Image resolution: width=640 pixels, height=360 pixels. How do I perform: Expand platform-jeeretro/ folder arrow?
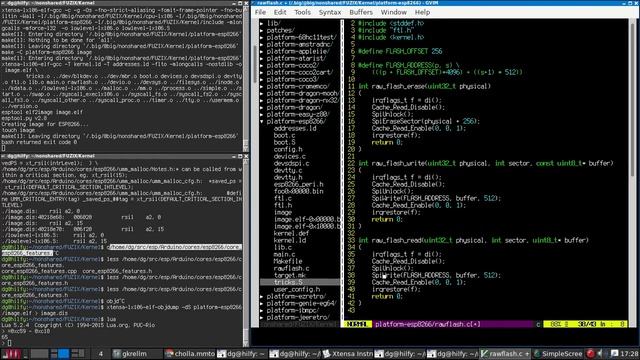click(262, 318)
